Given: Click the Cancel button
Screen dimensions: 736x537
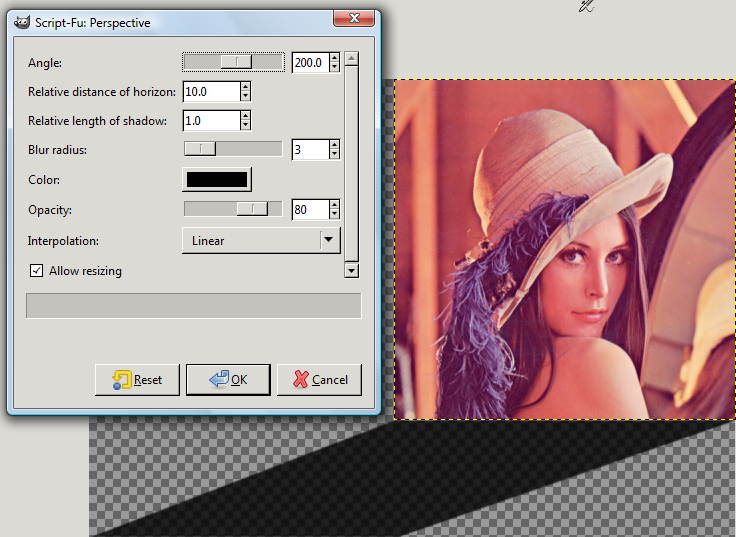Looking at the screenshot, I should tap(319, 379).
